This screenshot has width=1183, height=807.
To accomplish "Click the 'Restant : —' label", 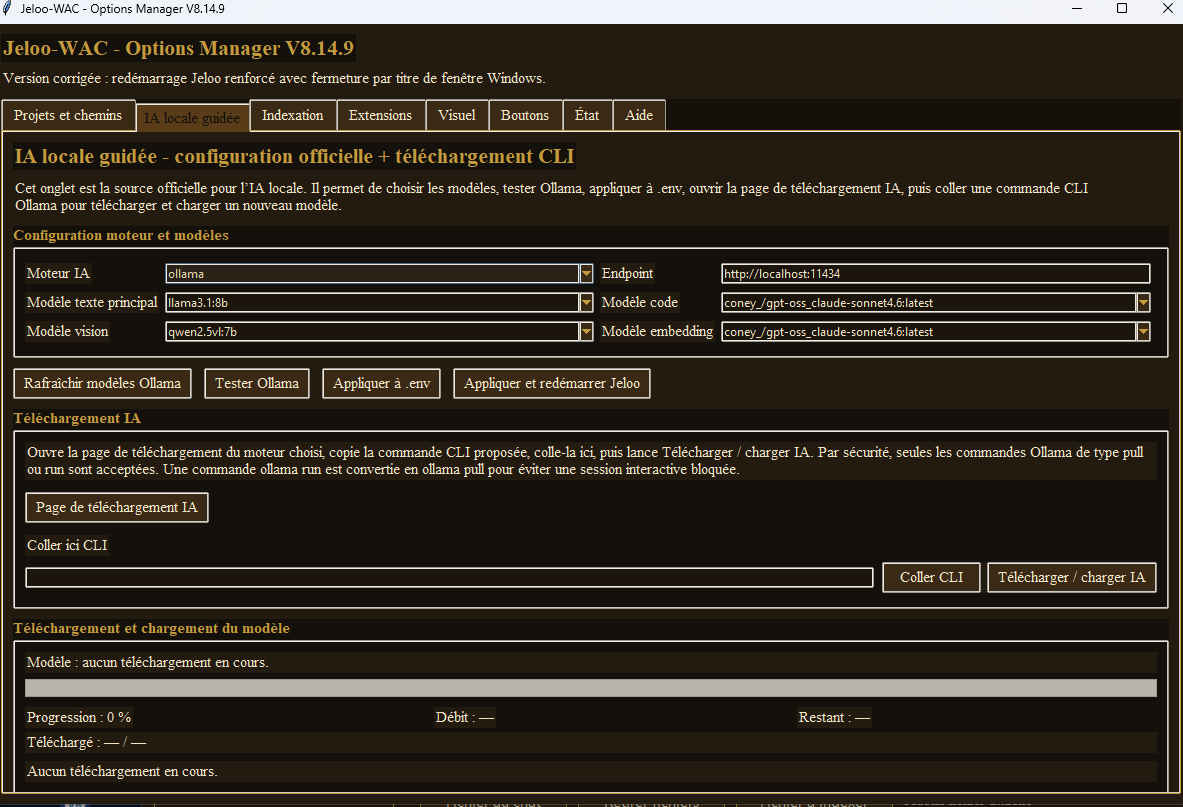I will click(834, 717).
